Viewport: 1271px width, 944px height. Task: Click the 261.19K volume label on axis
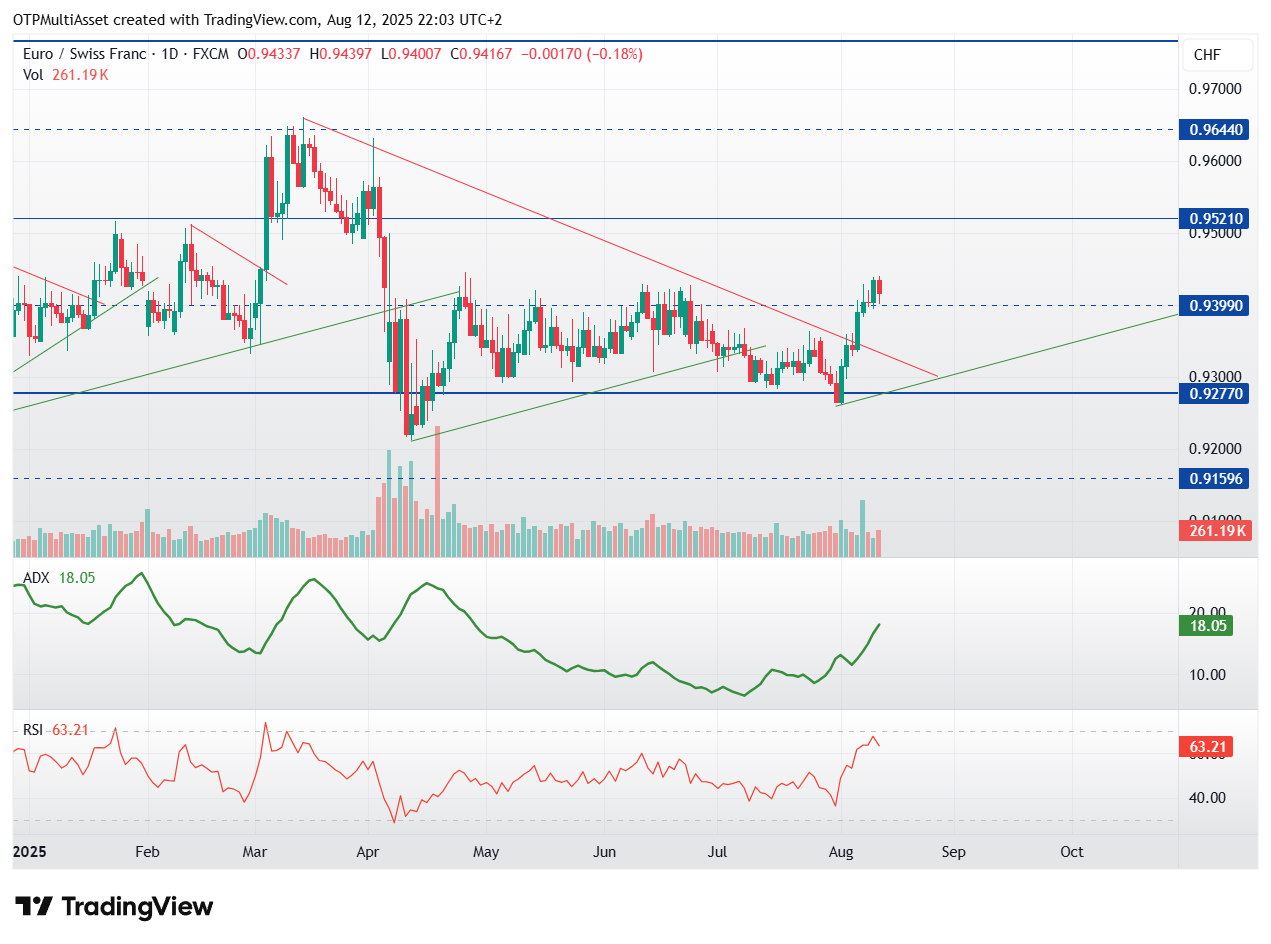point(1216,531)
